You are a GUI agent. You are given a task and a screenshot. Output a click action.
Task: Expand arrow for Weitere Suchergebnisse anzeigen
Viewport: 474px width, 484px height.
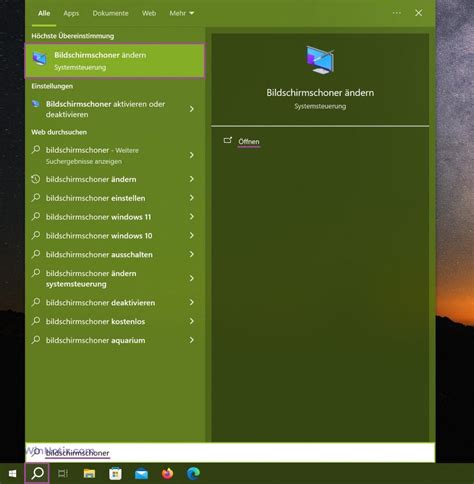[x=192, y=155]
